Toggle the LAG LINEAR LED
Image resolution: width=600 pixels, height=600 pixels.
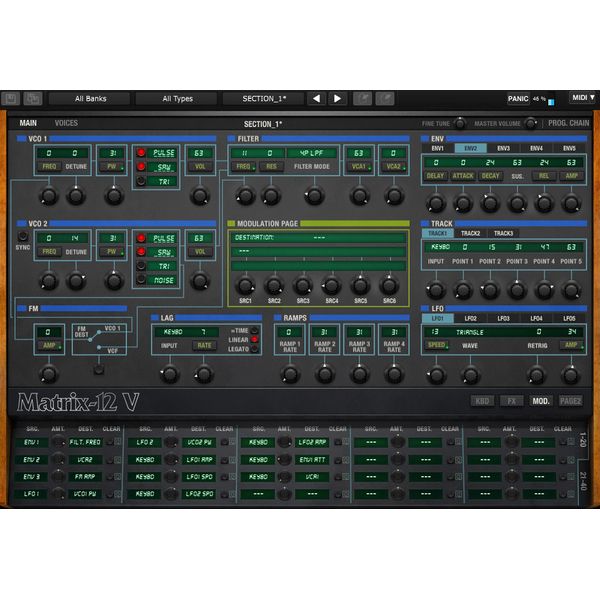pos(254,339)
